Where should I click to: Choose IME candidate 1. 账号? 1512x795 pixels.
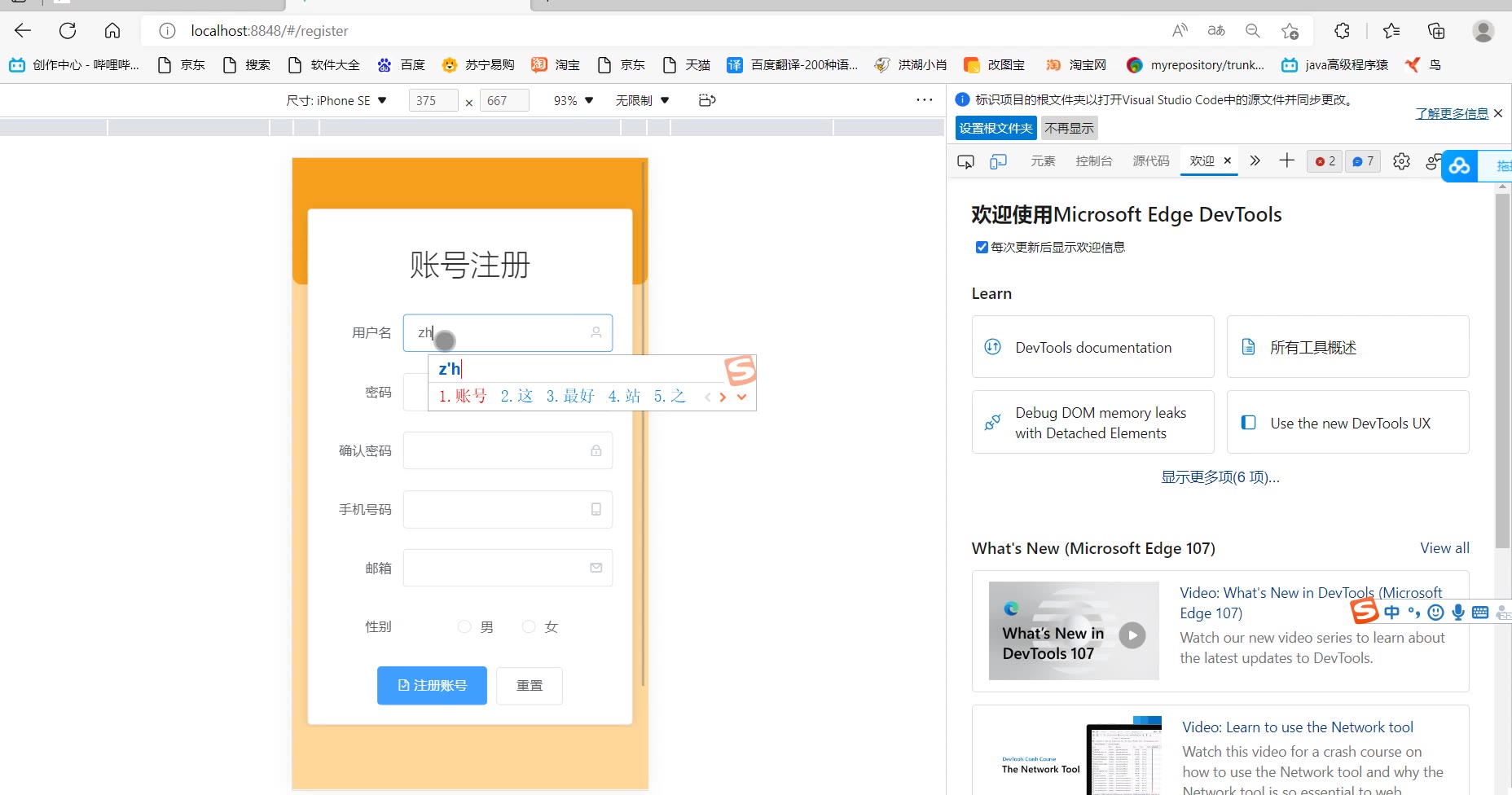click(x=463, y=397)
